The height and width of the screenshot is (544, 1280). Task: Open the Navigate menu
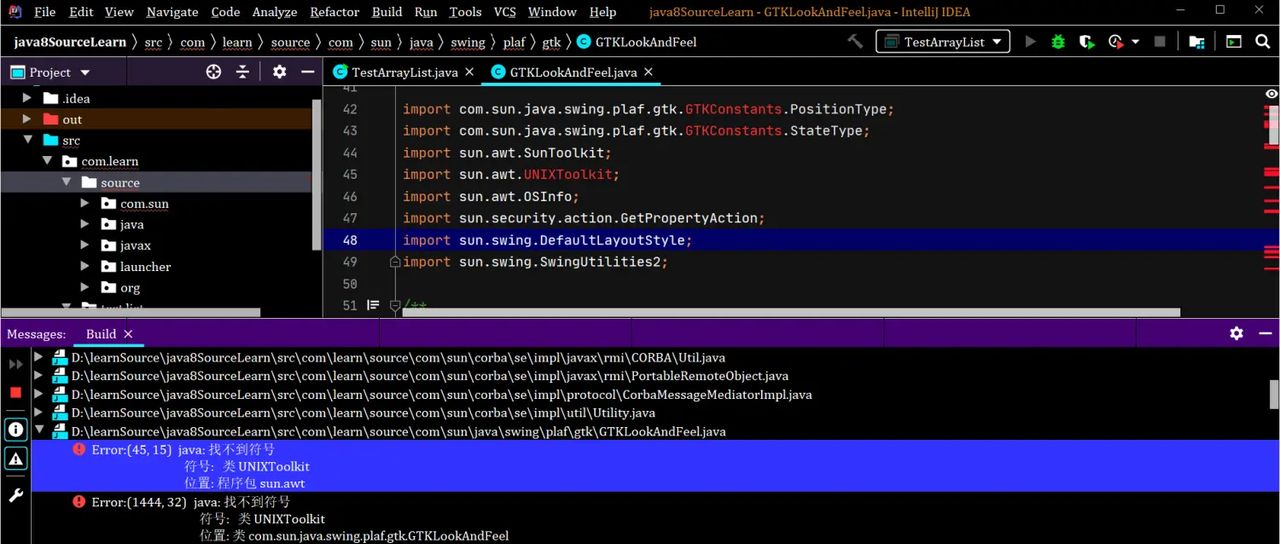click(172, 12)
